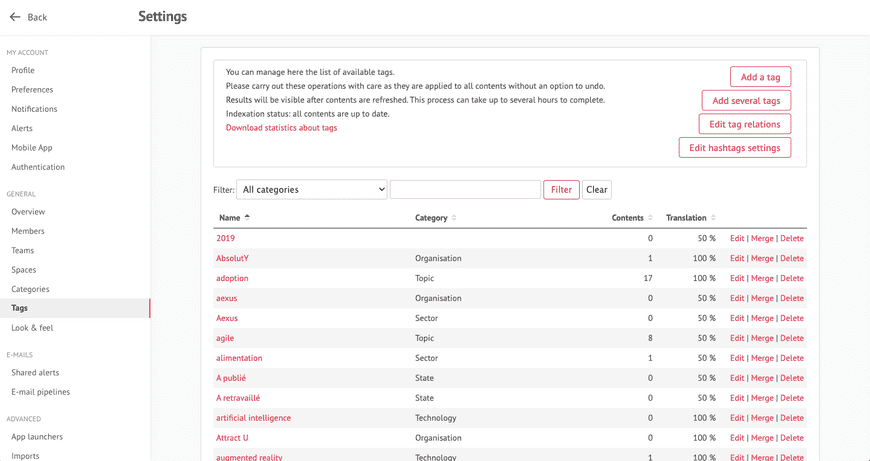
Task: Open the All categories filter dropdown
Action: (312, 190)
